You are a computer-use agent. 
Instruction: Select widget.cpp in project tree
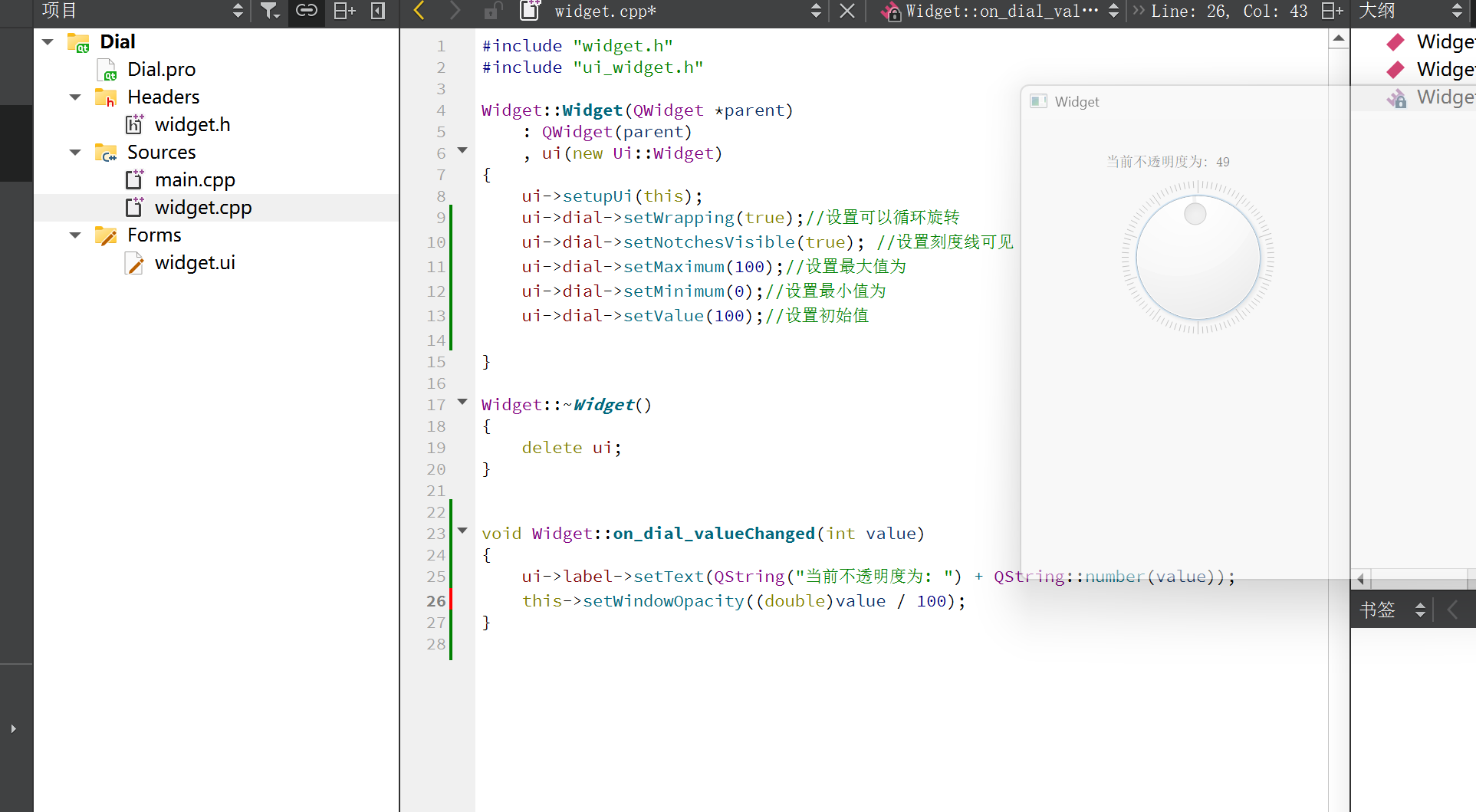[203, 207]
